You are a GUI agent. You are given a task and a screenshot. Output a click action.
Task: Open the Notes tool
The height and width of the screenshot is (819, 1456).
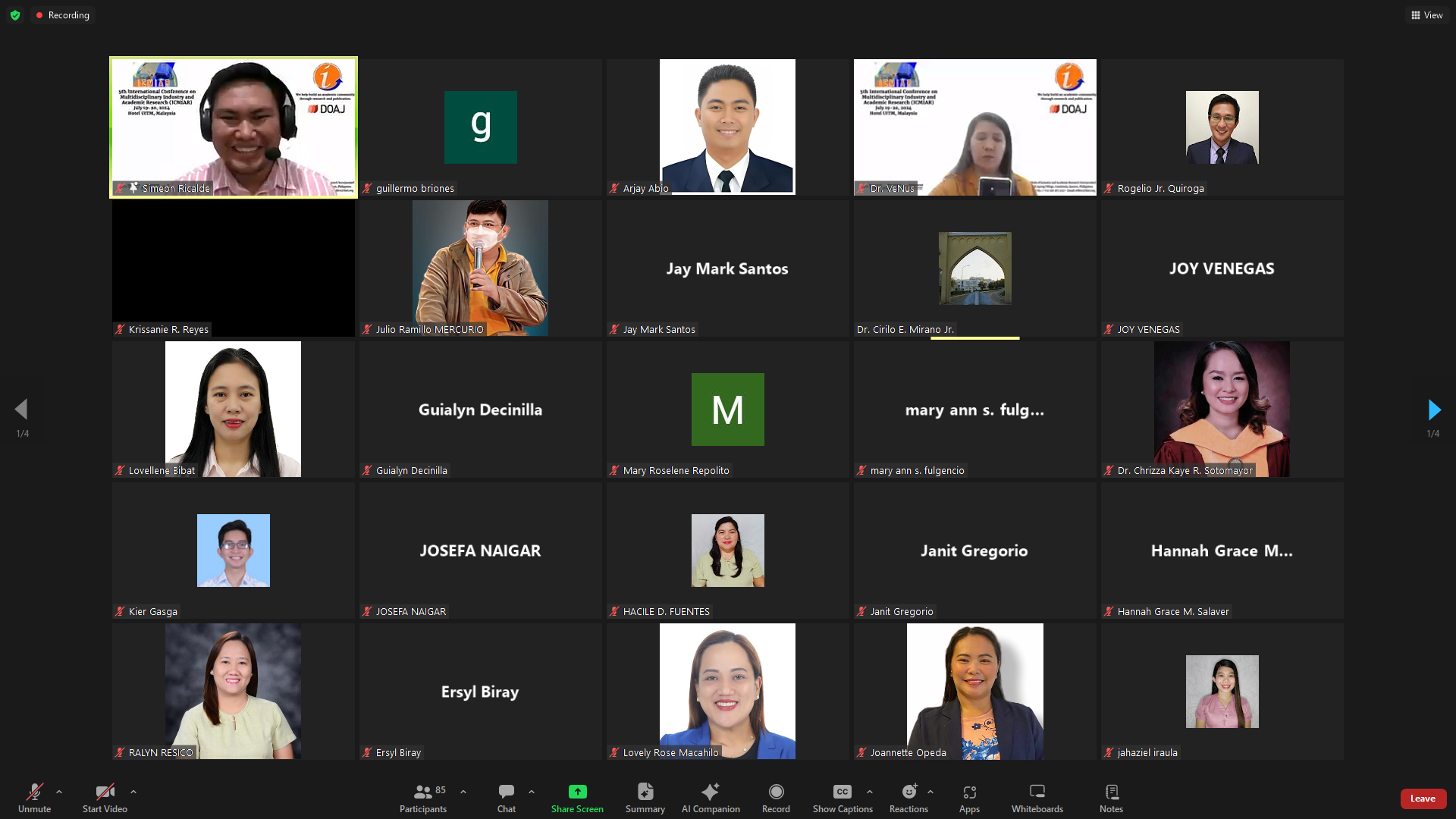pos(1111,798)
